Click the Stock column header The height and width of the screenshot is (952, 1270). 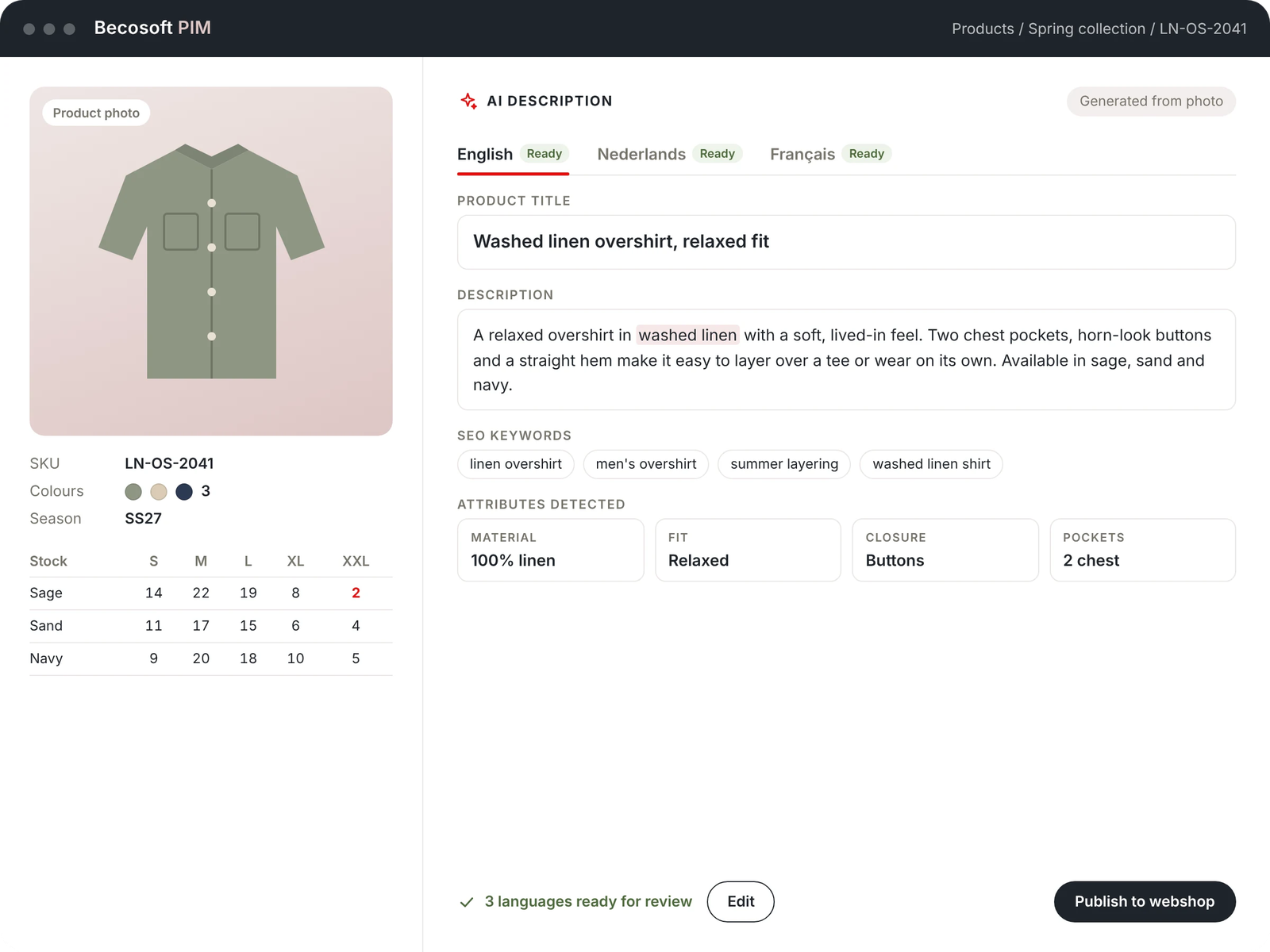48,561
